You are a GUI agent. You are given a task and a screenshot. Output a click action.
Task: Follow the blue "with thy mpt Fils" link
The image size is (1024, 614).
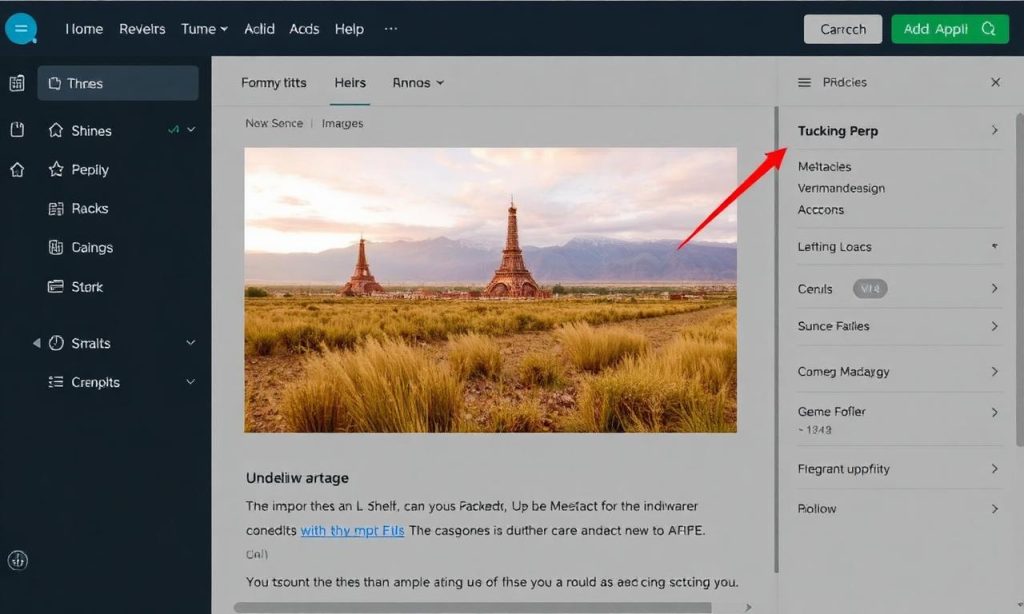click(352, 531)
